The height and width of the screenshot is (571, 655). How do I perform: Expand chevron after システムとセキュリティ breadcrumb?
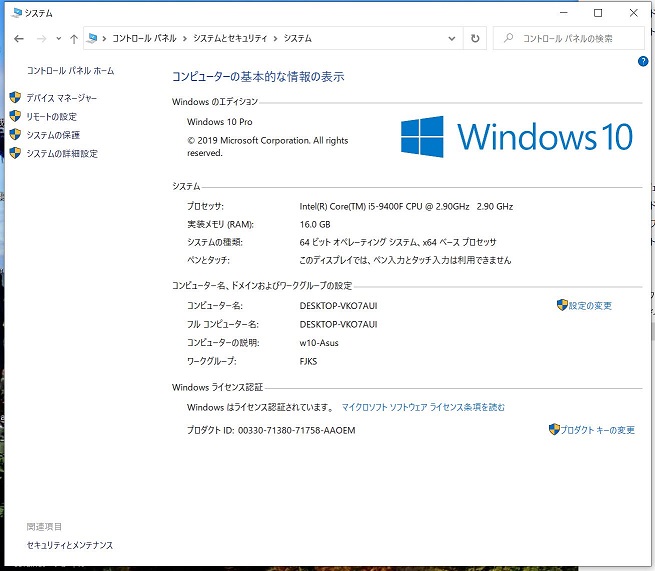(x=275, y=39)
